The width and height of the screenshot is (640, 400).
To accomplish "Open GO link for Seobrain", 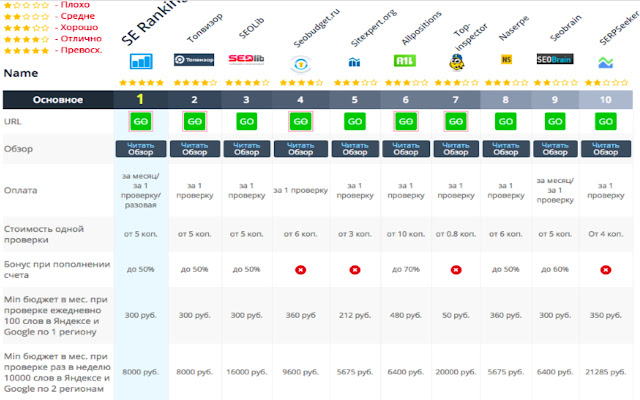I will (555, 121).
